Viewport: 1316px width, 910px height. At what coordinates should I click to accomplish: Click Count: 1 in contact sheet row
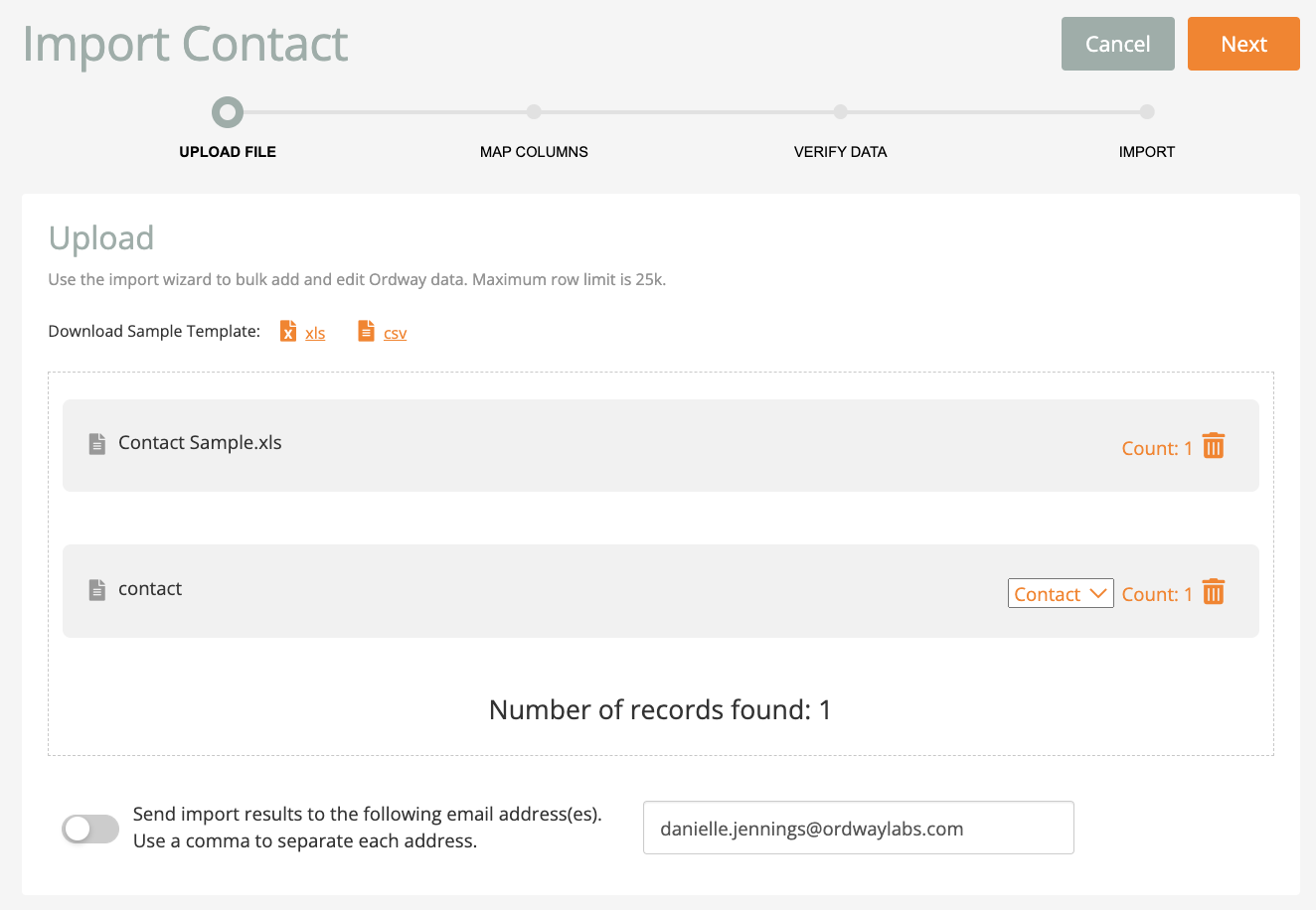tap(1157, 594)
